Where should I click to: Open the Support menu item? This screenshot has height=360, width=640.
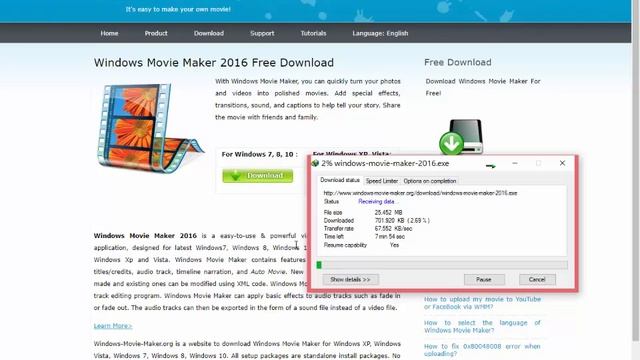click(262, 33)
